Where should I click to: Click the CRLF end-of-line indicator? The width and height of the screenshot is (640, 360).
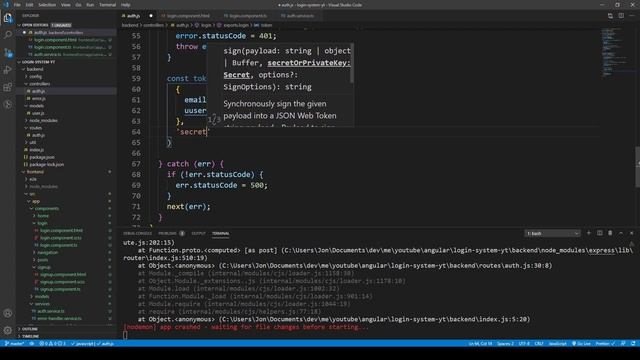point(539,344)
